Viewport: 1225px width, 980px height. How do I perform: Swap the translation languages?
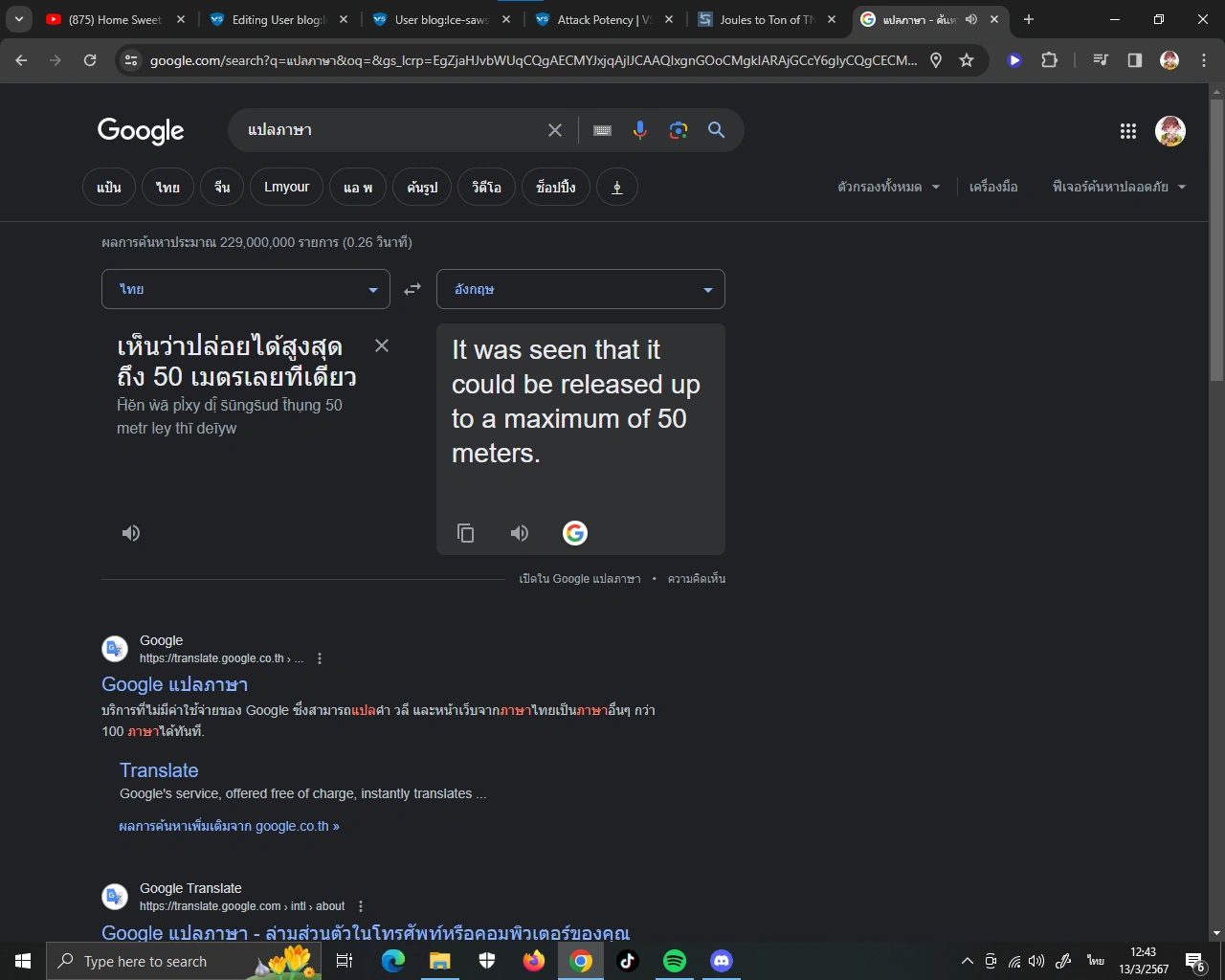click(412, 289)
